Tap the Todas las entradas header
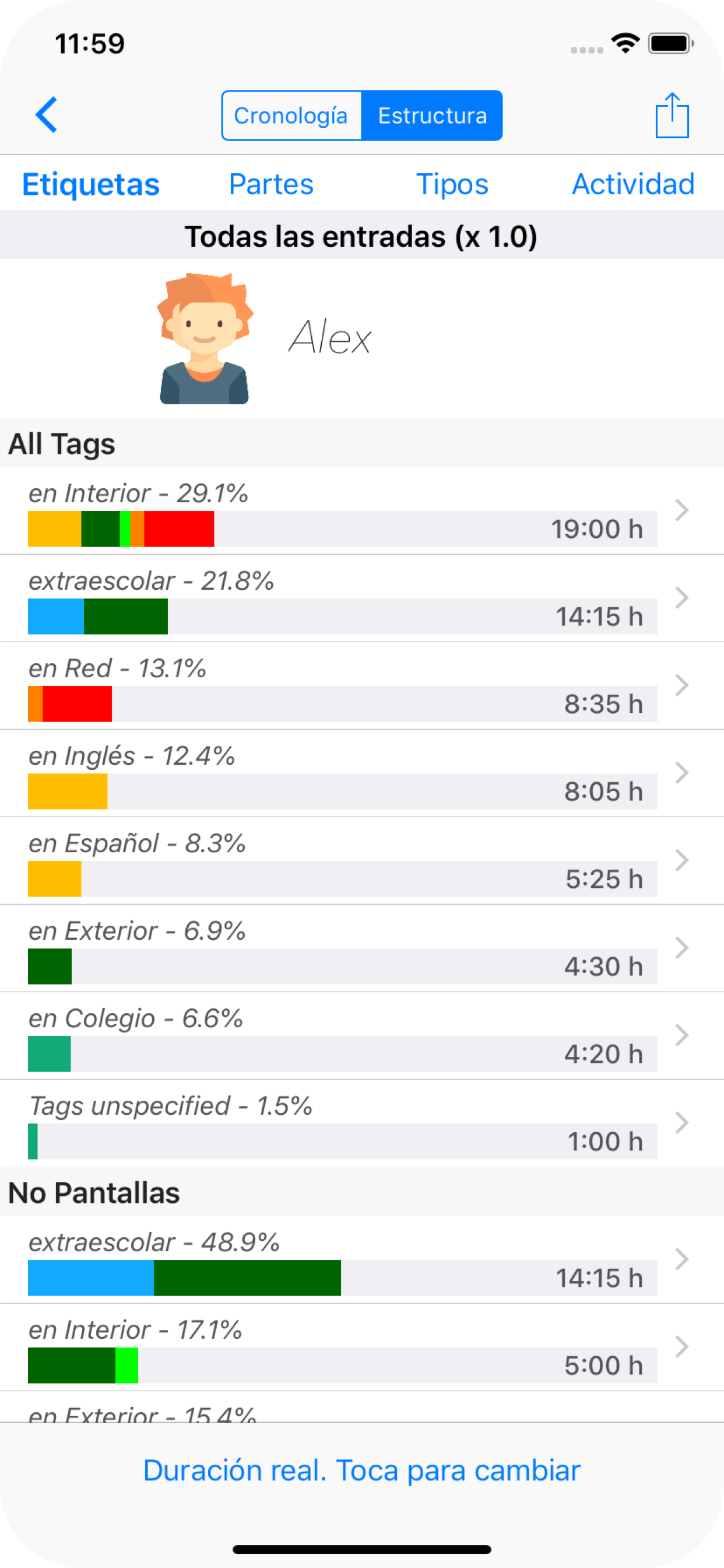The width and height of the screenshot is (724, 1568). click(x=361, y=236)
